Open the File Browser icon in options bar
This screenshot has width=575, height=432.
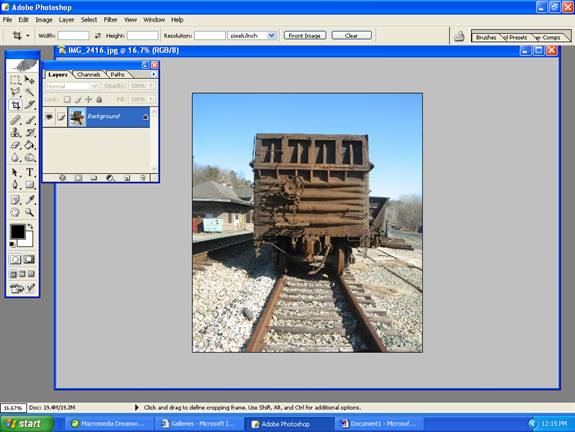tap(459, 36)
